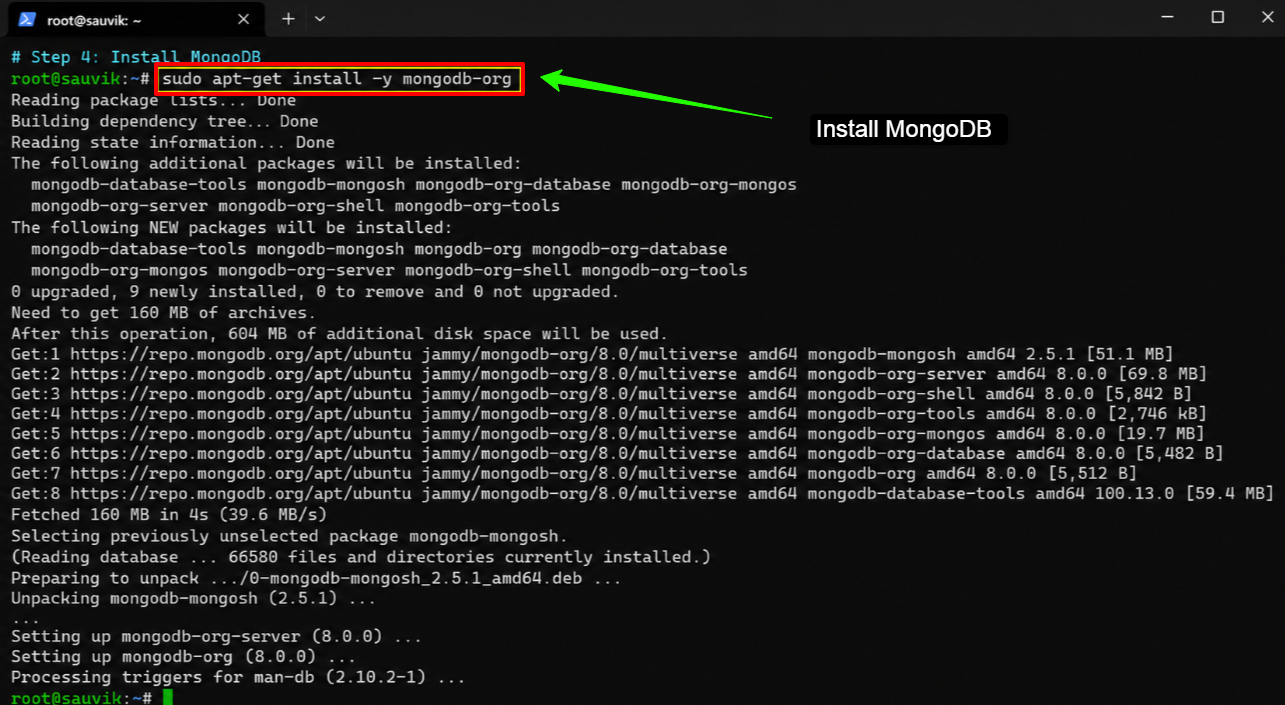The height and width of the screenshot is (705, 1285).
Task: Click the last root@sauvik prompt text
Action: (x=81, y=697)
